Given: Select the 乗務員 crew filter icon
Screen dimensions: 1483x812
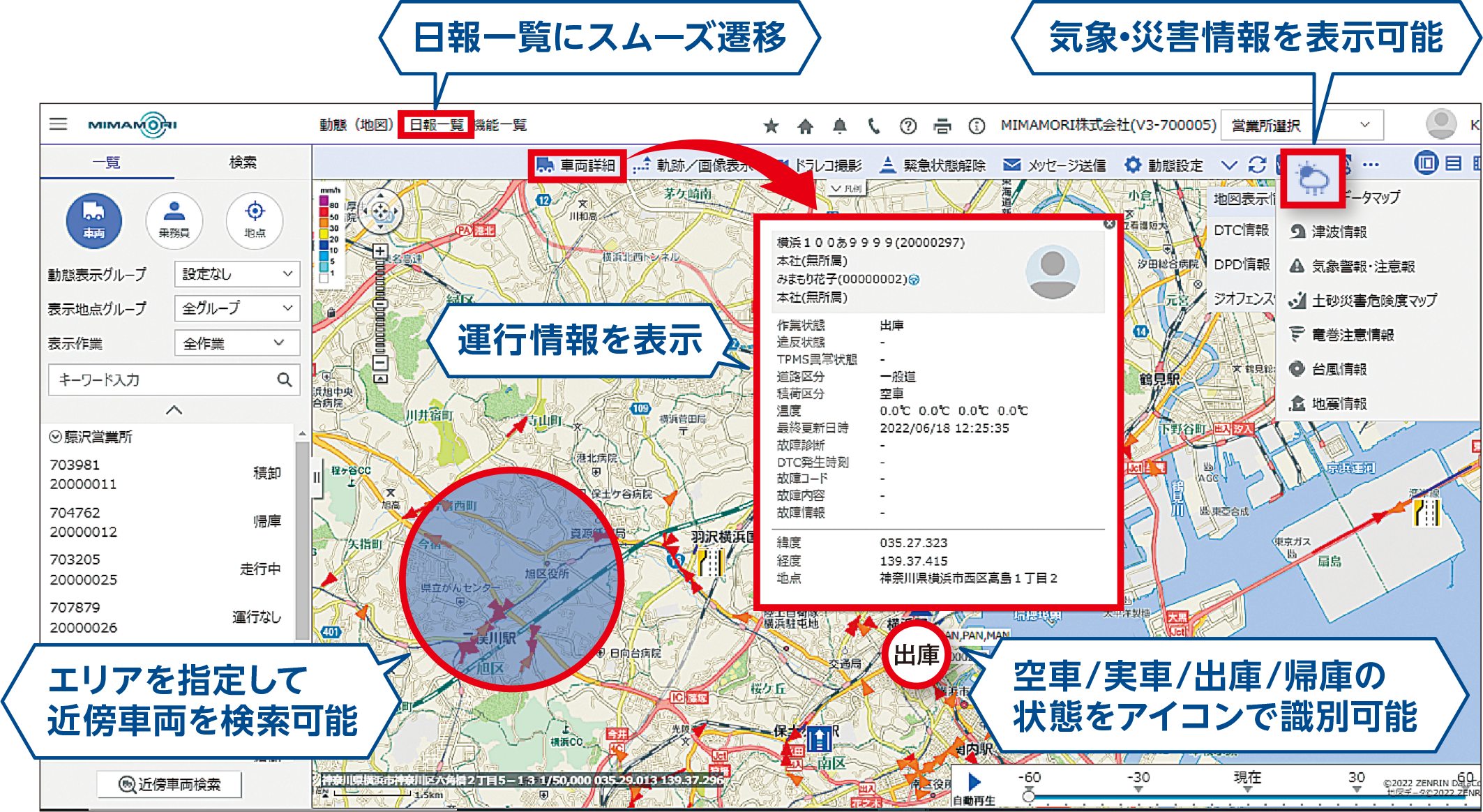Looking at the screenshot, I should coord(174,221).
